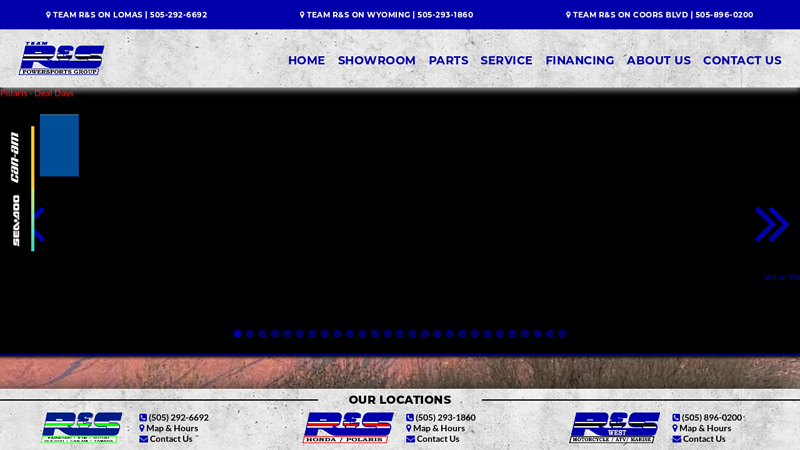Click the Wyoming location pin icon in header
This screenshot has height=450, width=800.
(x=302, y=15)
